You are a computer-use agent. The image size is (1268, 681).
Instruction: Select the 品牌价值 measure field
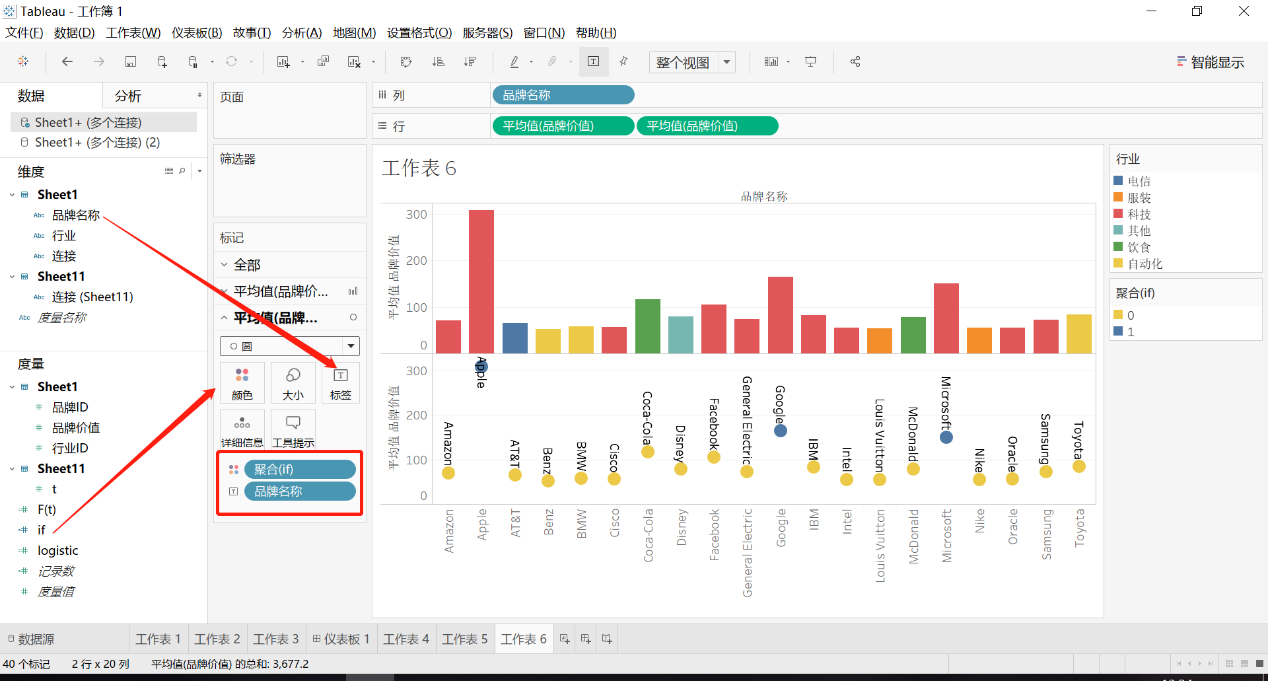76,428
